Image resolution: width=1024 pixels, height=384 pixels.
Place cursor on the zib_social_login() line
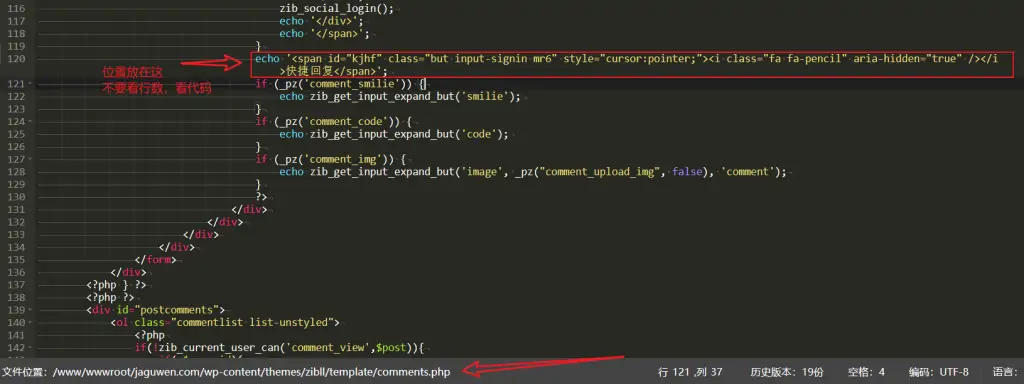click(x=336, y=9)
